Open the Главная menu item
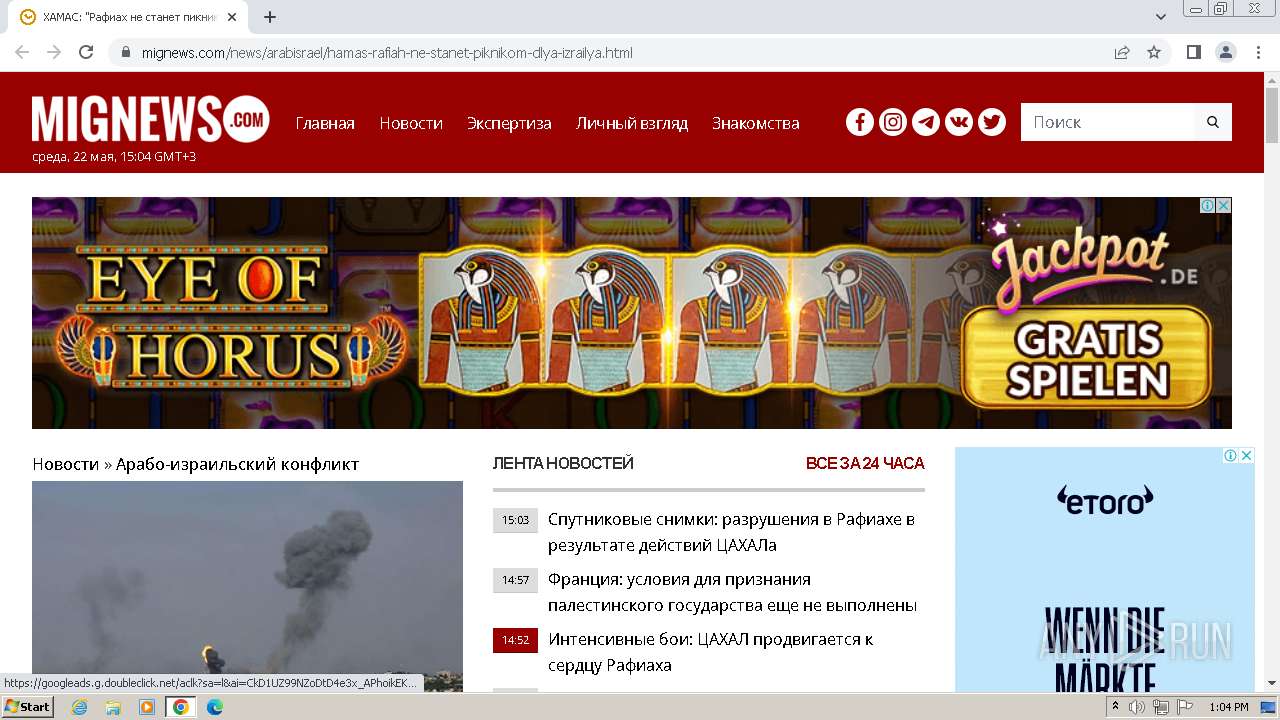This screenshot has height=720, width=1280. (x=325, y=123)
